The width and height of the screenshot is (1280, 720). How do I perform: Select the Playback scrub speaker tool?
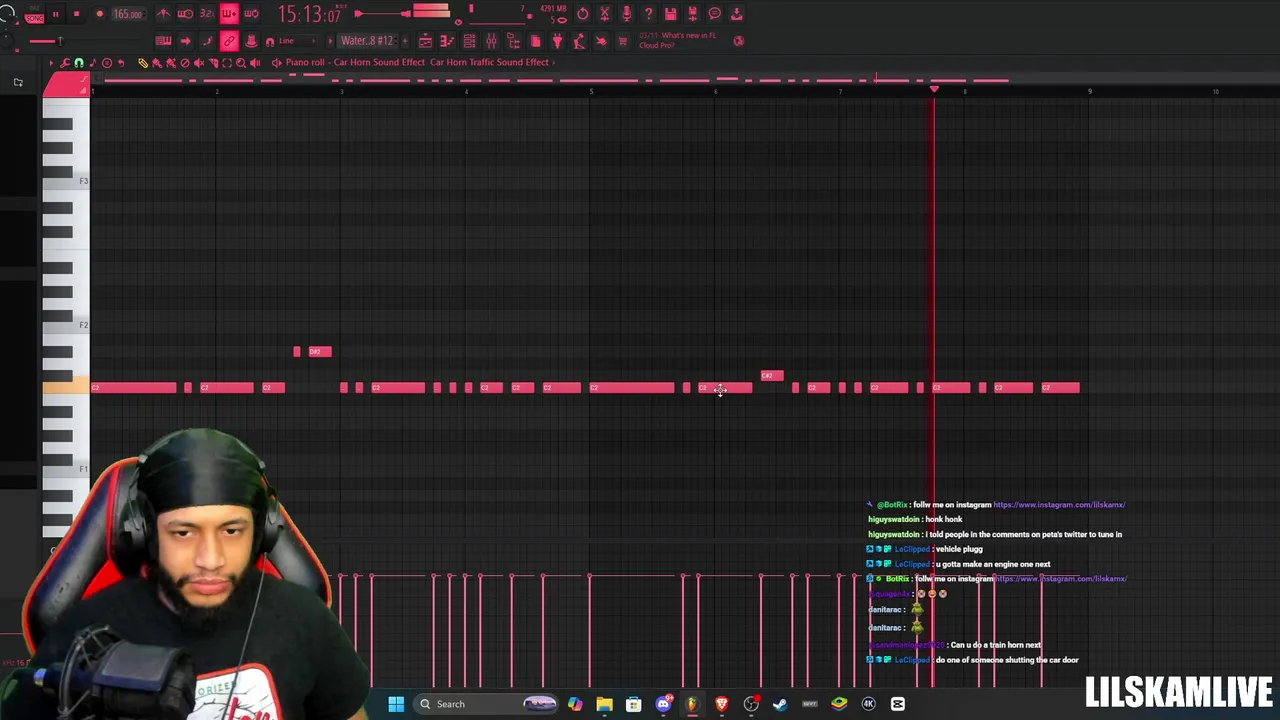point(255,62)
